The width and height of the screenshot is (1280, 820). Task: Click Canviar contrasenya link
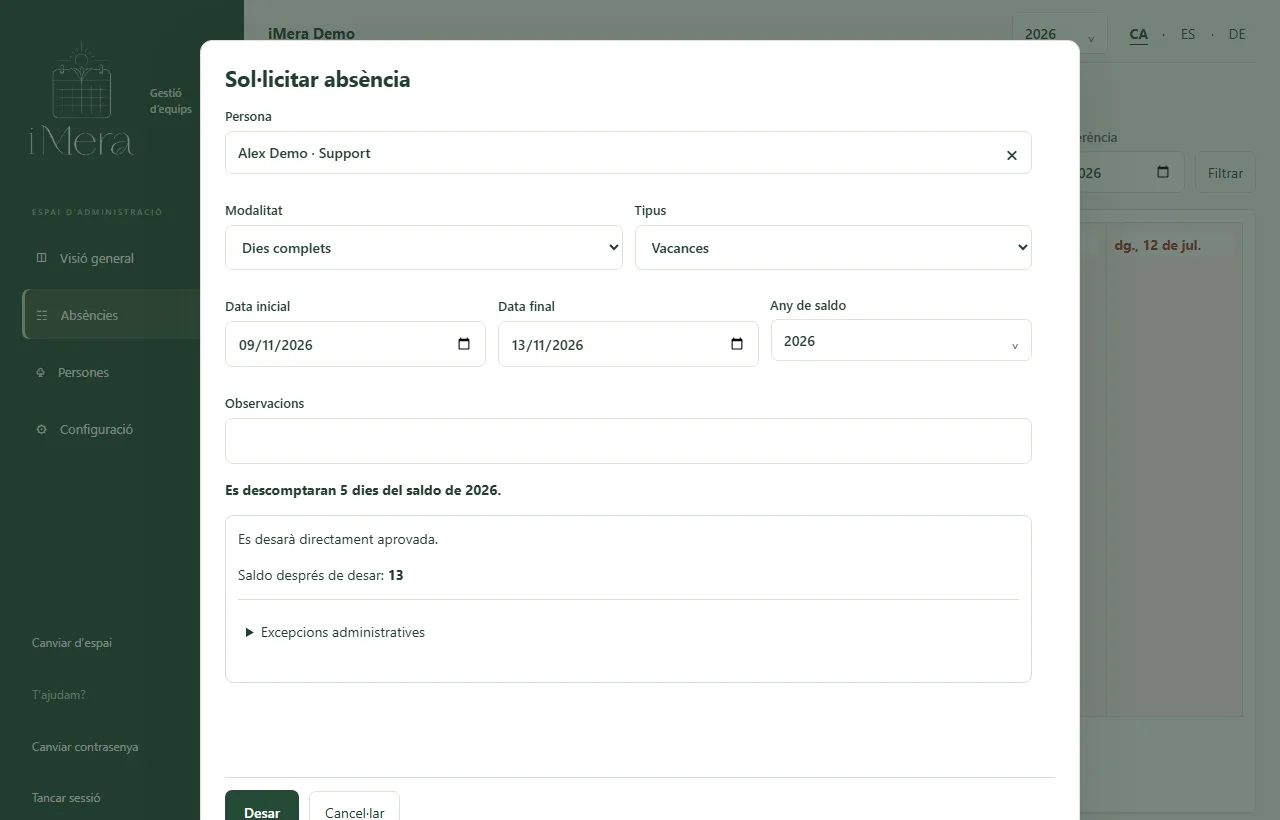coord(85,747)
